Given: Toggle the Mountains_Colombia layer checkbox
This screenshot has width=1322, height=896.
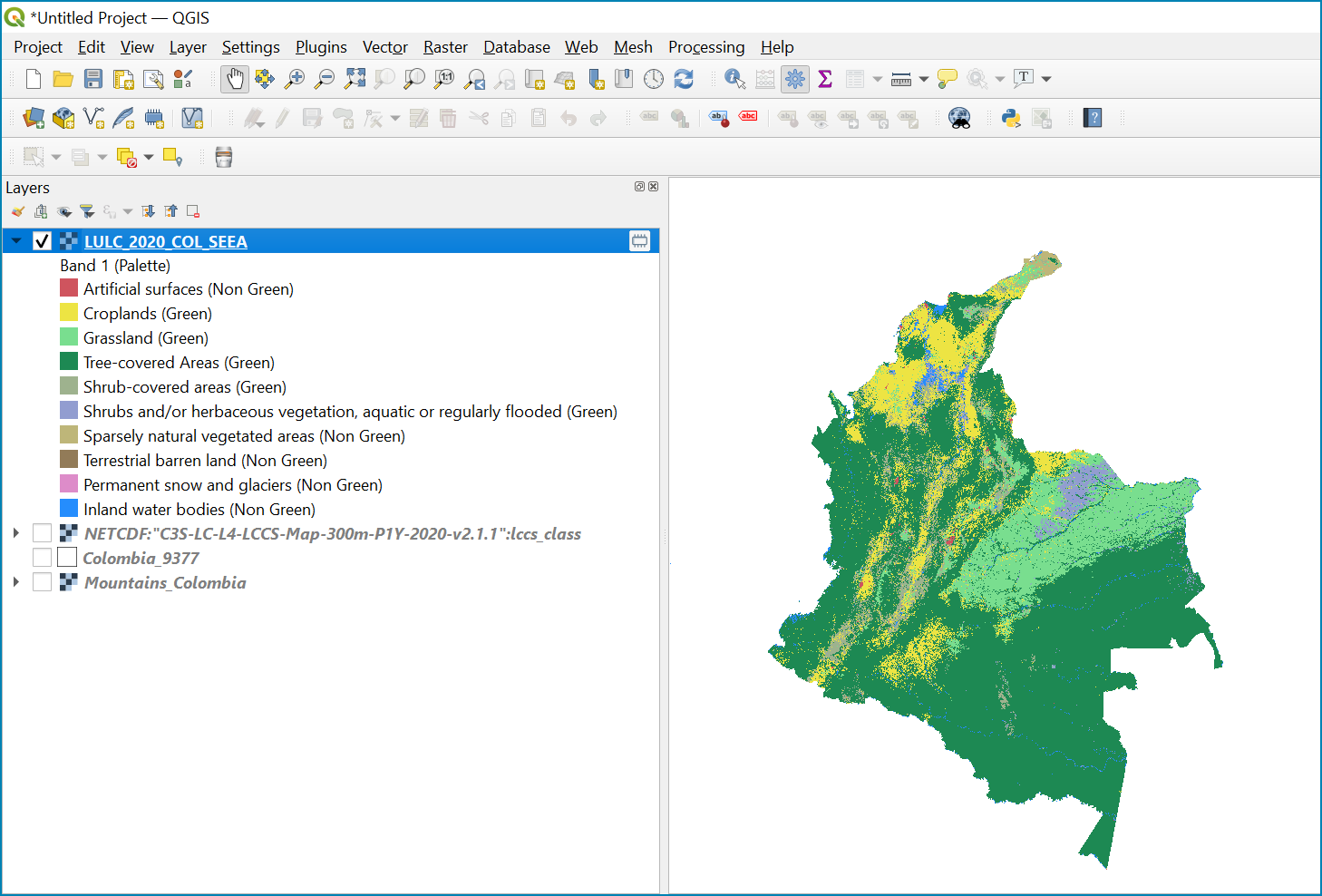Looking at the screenshot, I should point(42,582).
